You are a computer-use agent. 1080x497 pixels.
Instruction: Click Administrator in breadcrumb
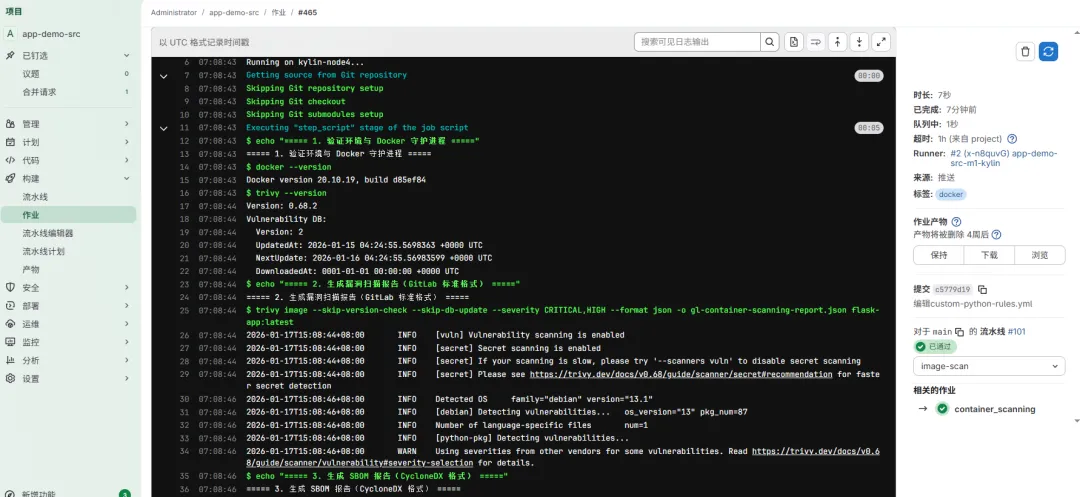click(x=174, y=12)
